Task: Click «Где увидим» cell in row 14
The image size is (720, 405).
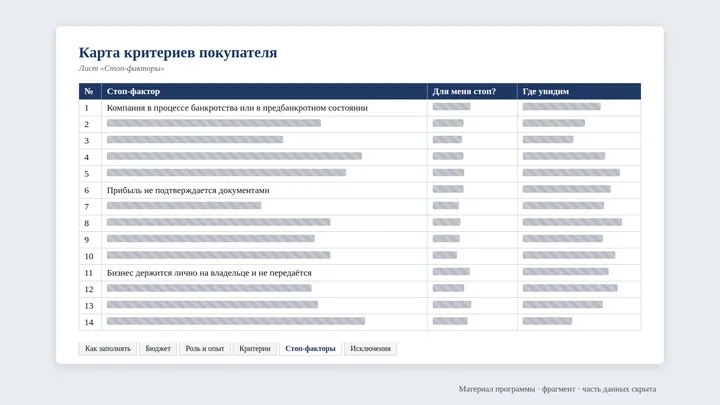Action: (579, 322)
